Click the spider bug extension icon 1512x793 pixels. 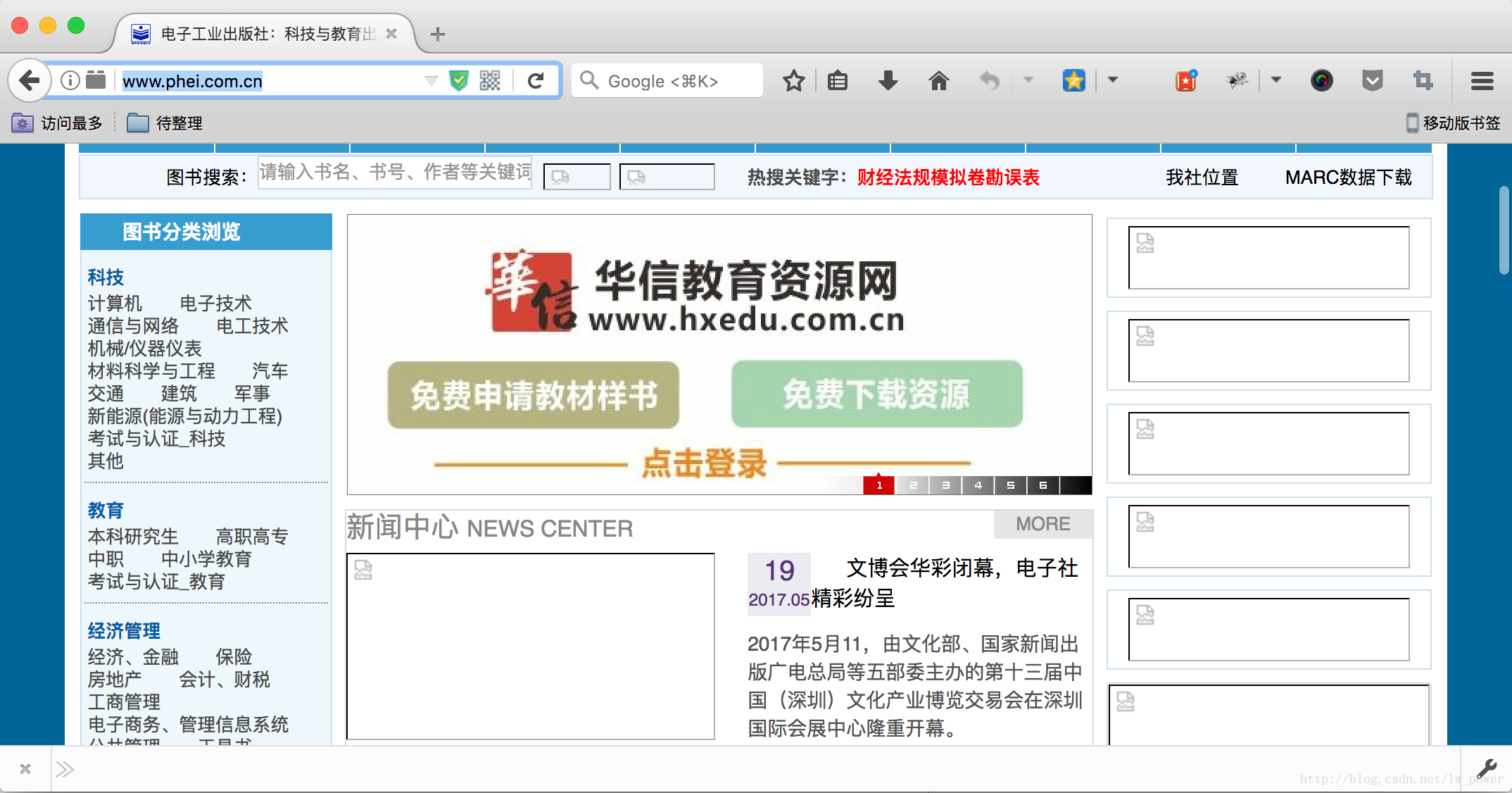pos(1237,80)
